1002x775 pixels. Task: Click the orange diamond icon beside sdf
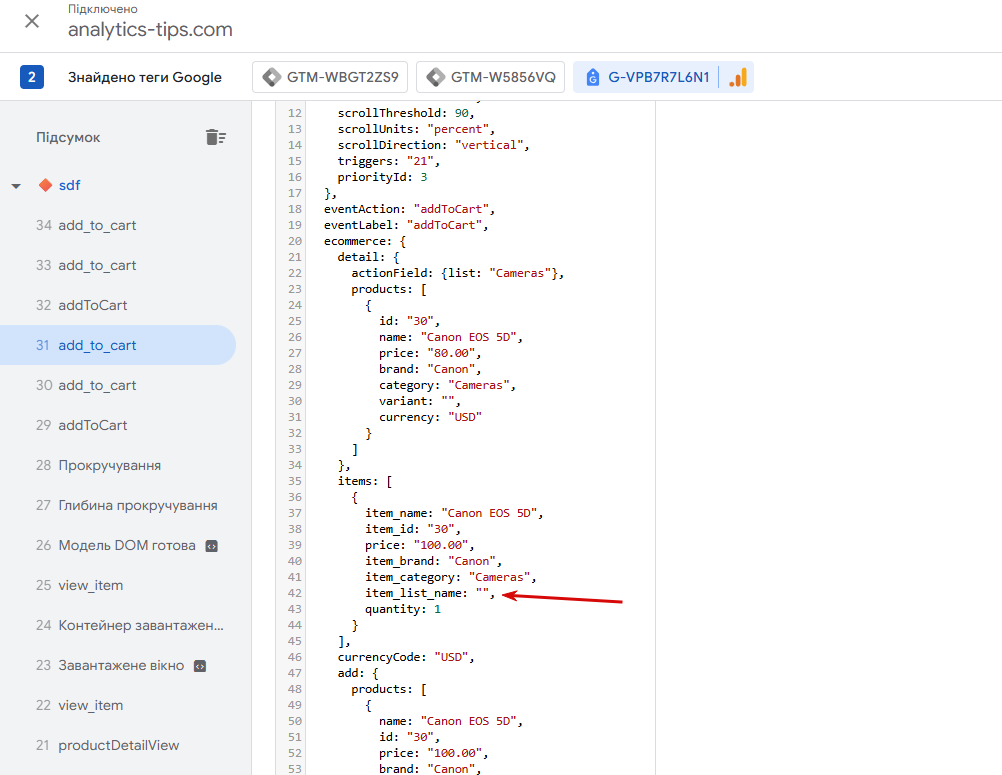(x=45, y=185)
